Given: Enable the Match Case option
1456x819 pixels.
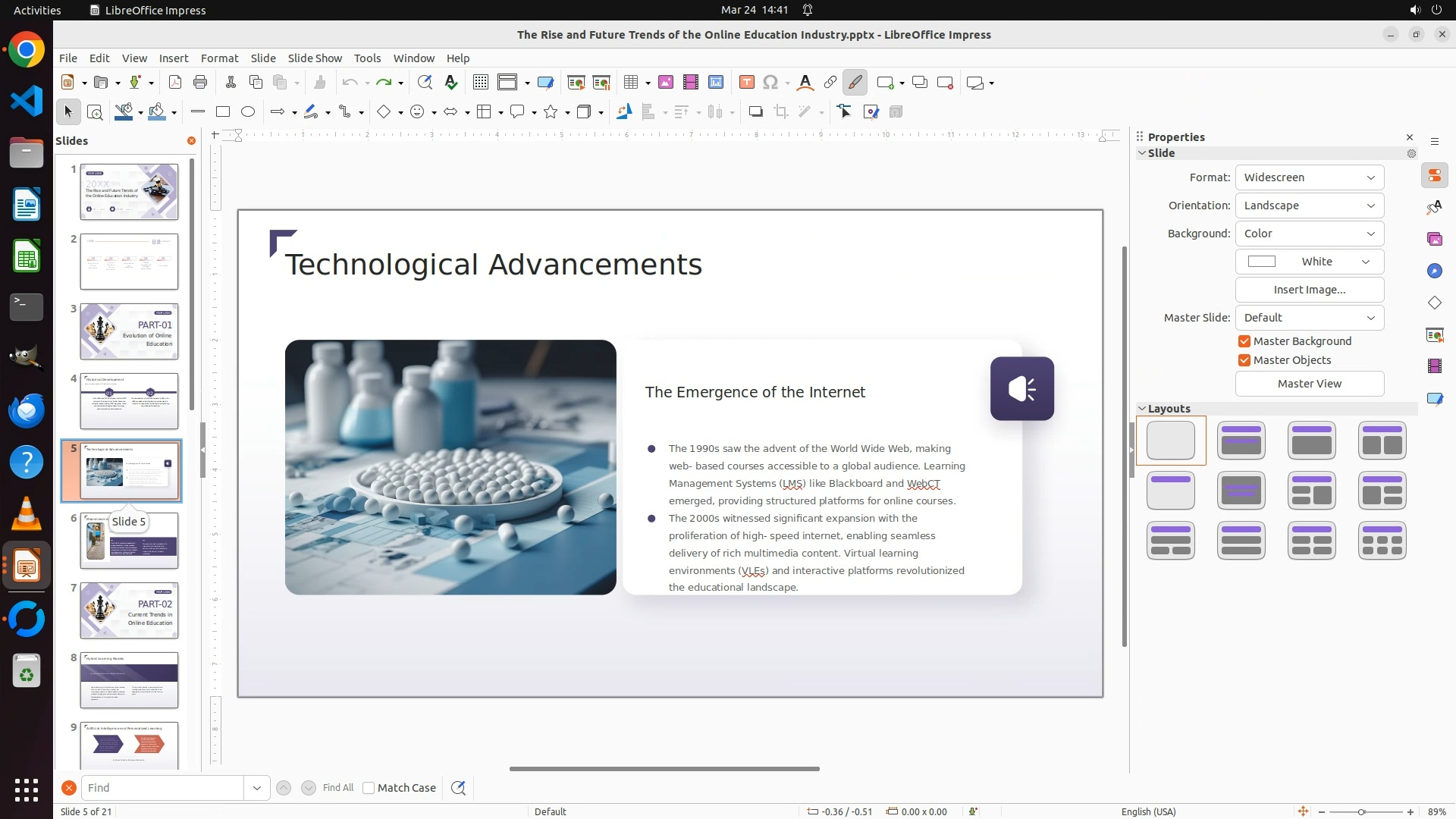Looking at the screenshot, I should click(x=369, y=788).
